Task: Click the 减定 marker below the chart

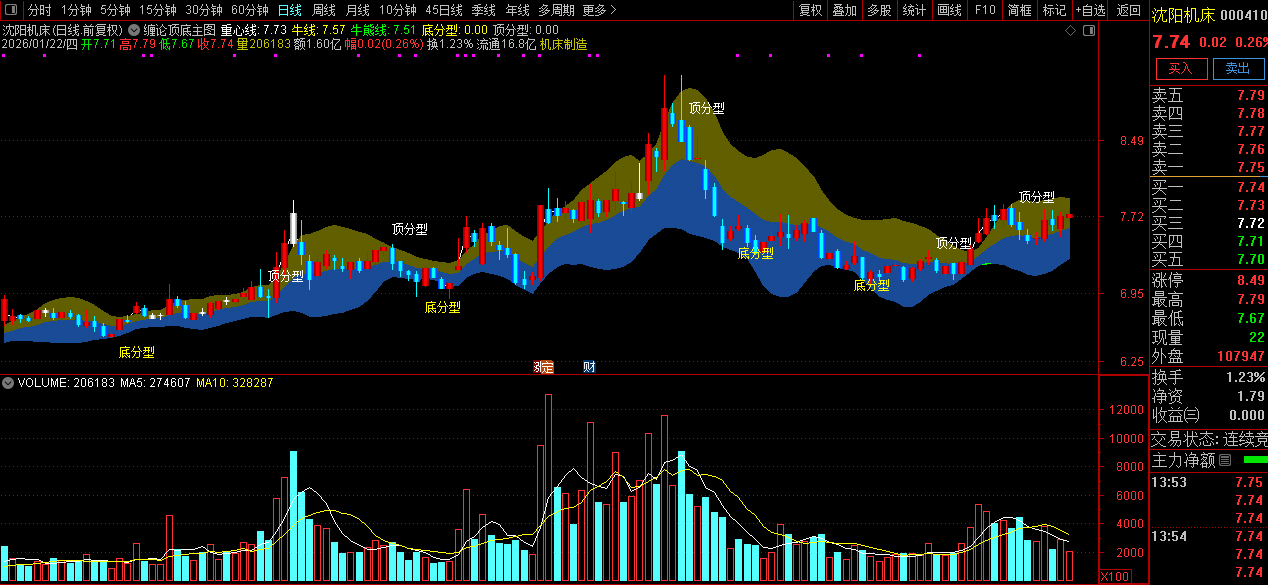Action: coord(543,367)
